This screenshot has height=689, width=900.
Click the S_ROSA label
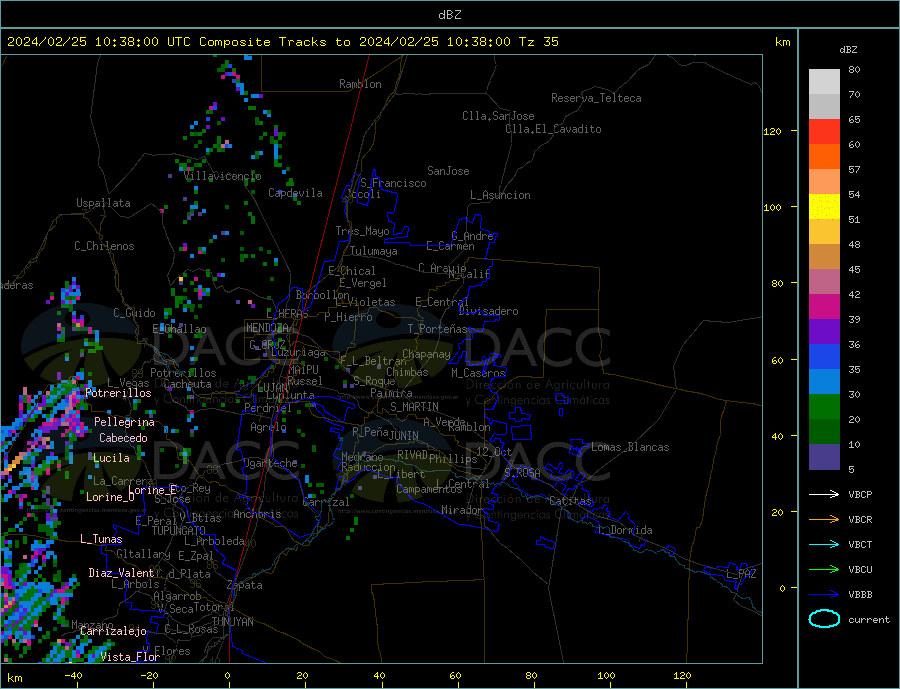(x=522, y=473)
